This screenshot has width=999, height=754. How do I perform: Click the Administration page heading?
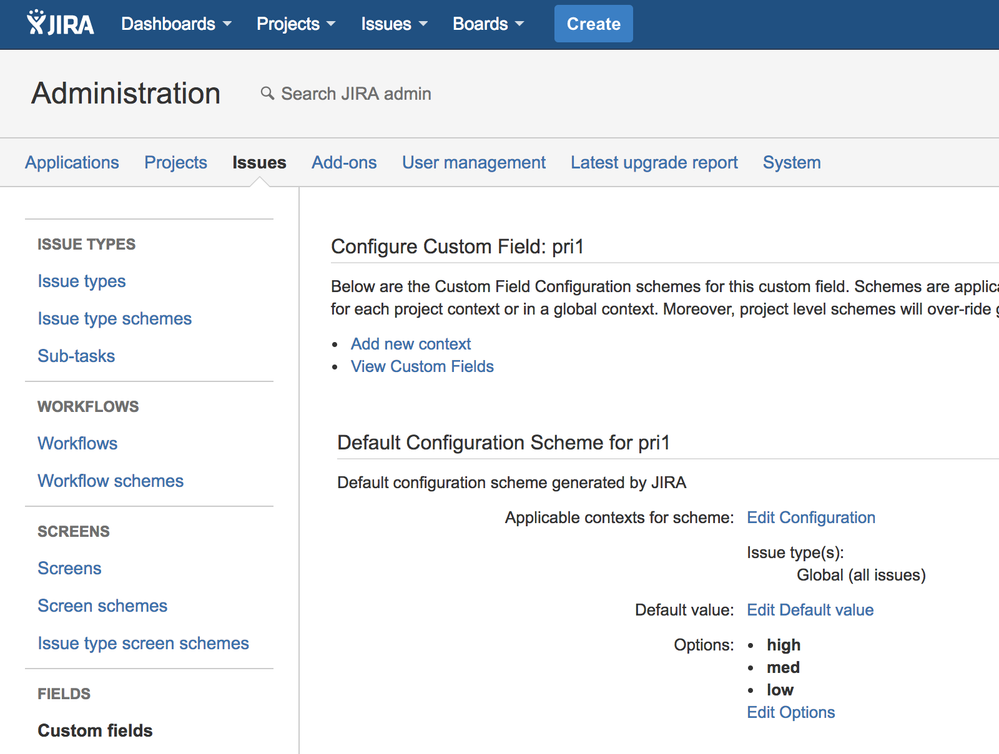point(126,93)
